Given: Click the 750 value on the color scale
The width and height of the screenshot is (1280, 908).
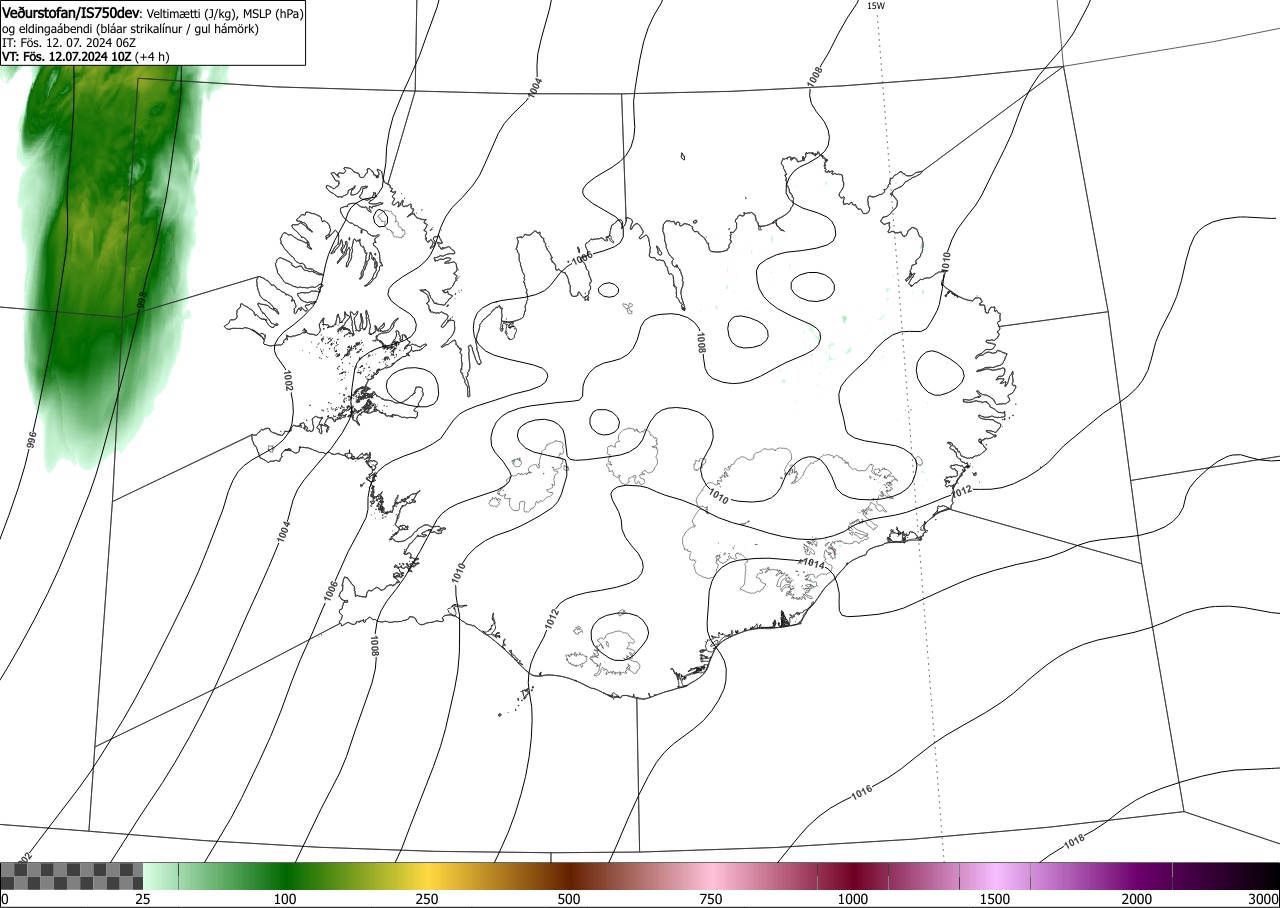Looking at the screenshot, I should [x=711, y=899].
